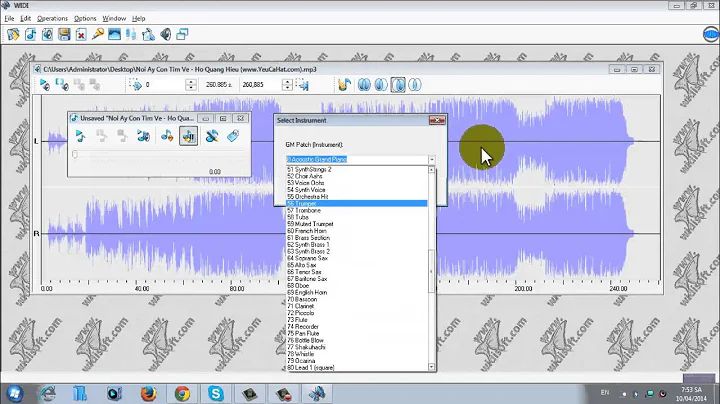Select '75 Pan Flute' in the list
This screenshot has width=720, height=404.
coord(357,333)
